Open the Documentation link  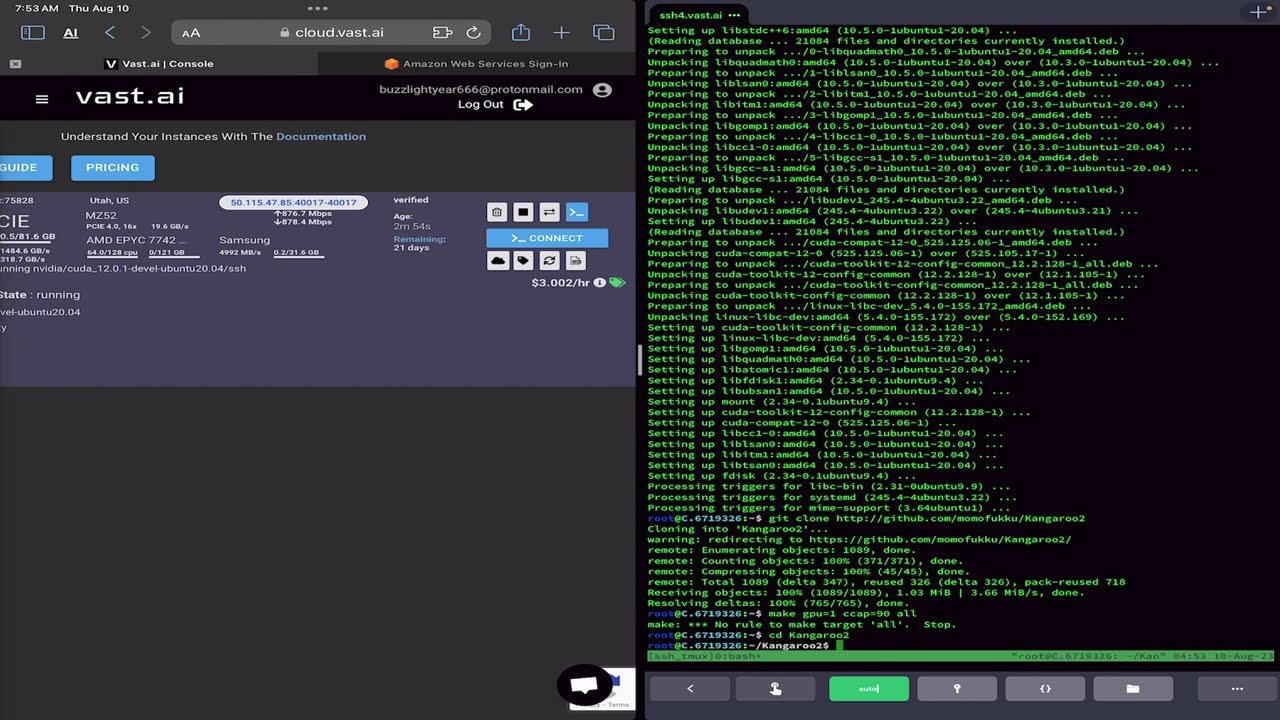click(x=321, y=136)
